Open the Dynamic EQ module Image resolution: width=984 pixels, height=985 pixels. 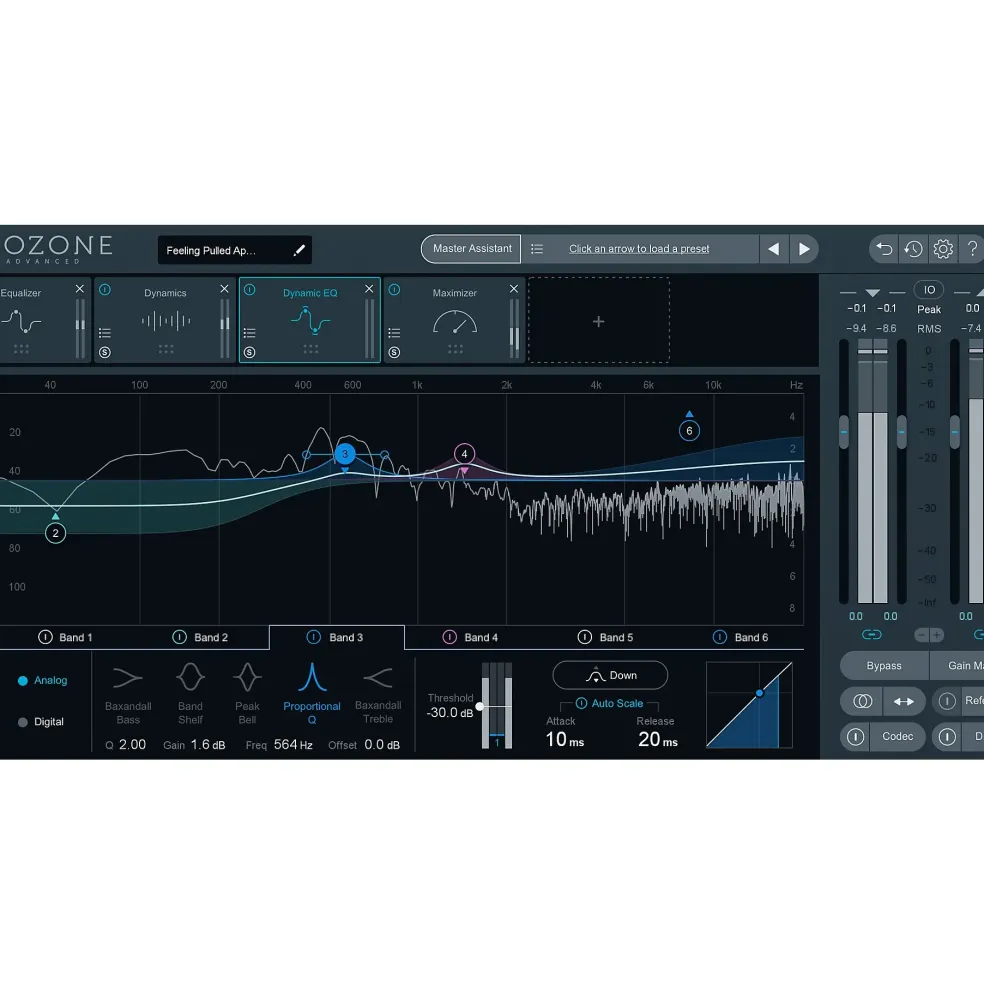point(310,320)
